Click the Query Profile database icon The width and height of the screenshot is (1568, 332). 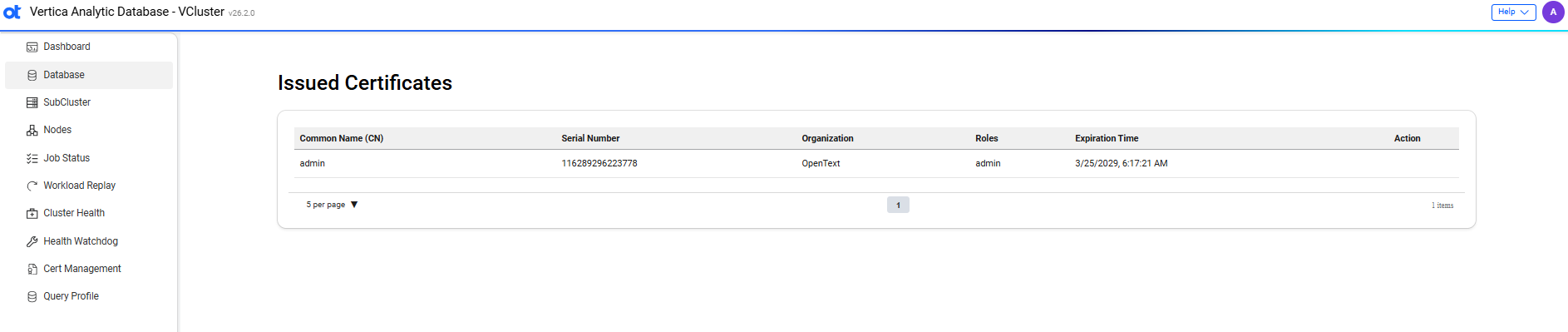coord(32,297)
